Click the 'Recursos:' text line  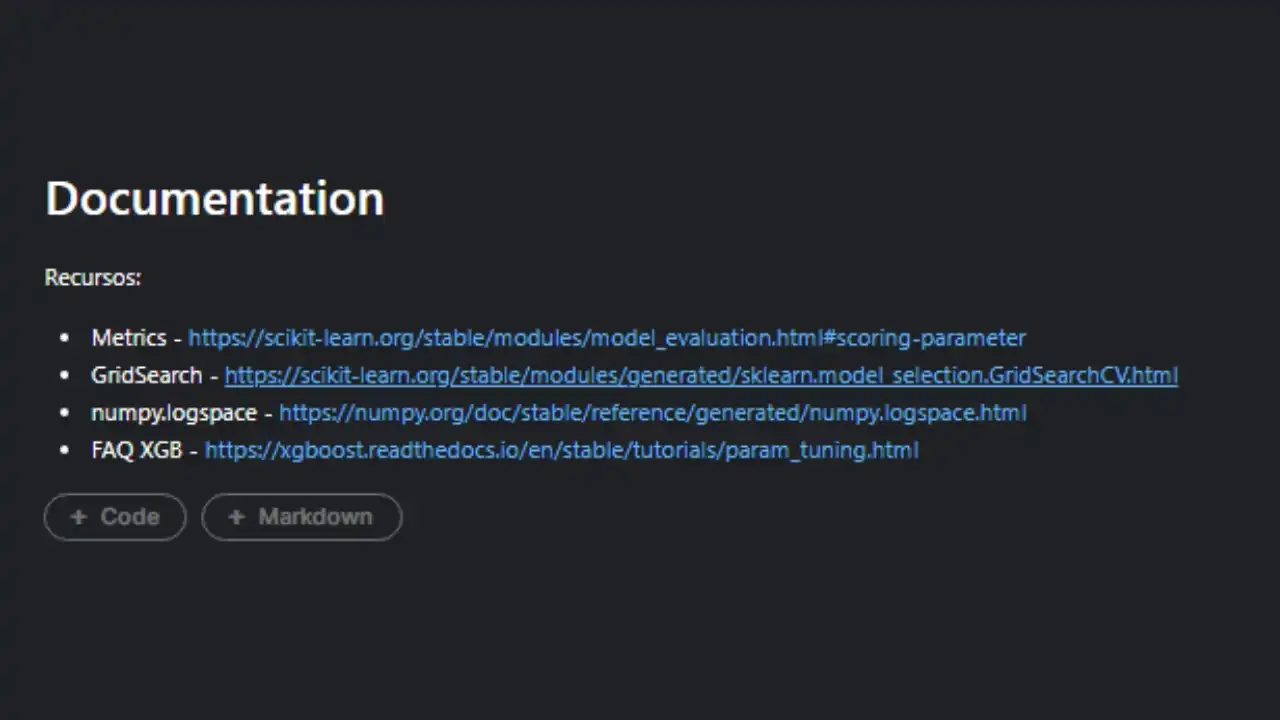pyautogui.click(x=93, y=278)
